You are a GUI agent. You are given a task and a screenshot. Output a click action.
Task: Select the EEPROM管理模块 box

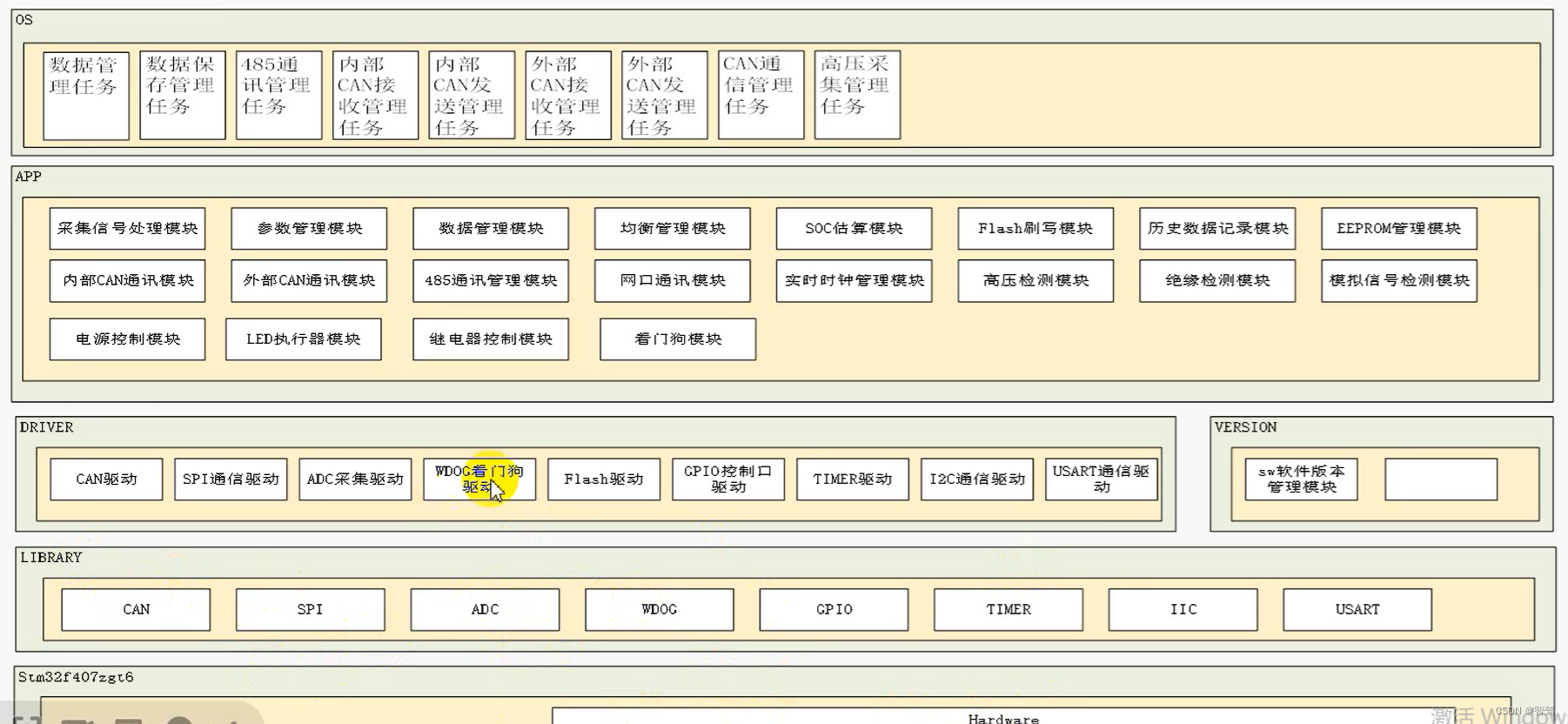click(x=1399, y=229)
